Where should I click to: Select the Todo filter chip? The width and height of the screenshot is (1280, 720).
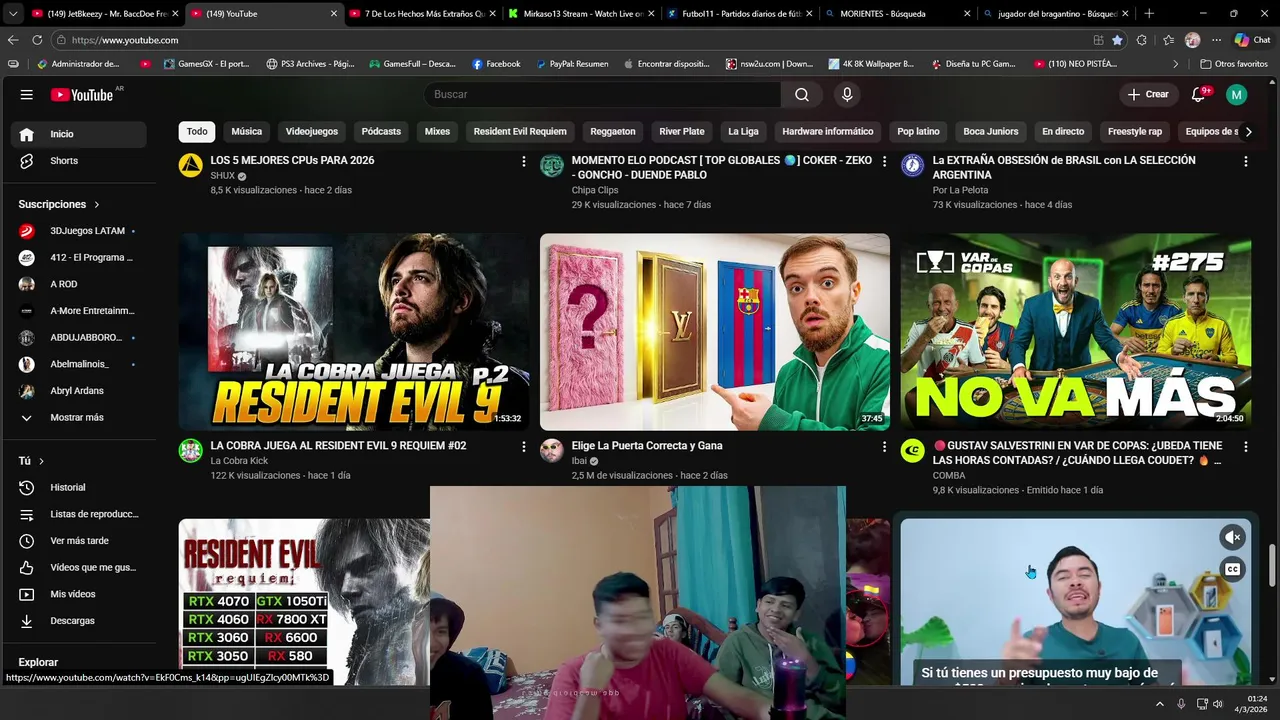tap(197, 132)
